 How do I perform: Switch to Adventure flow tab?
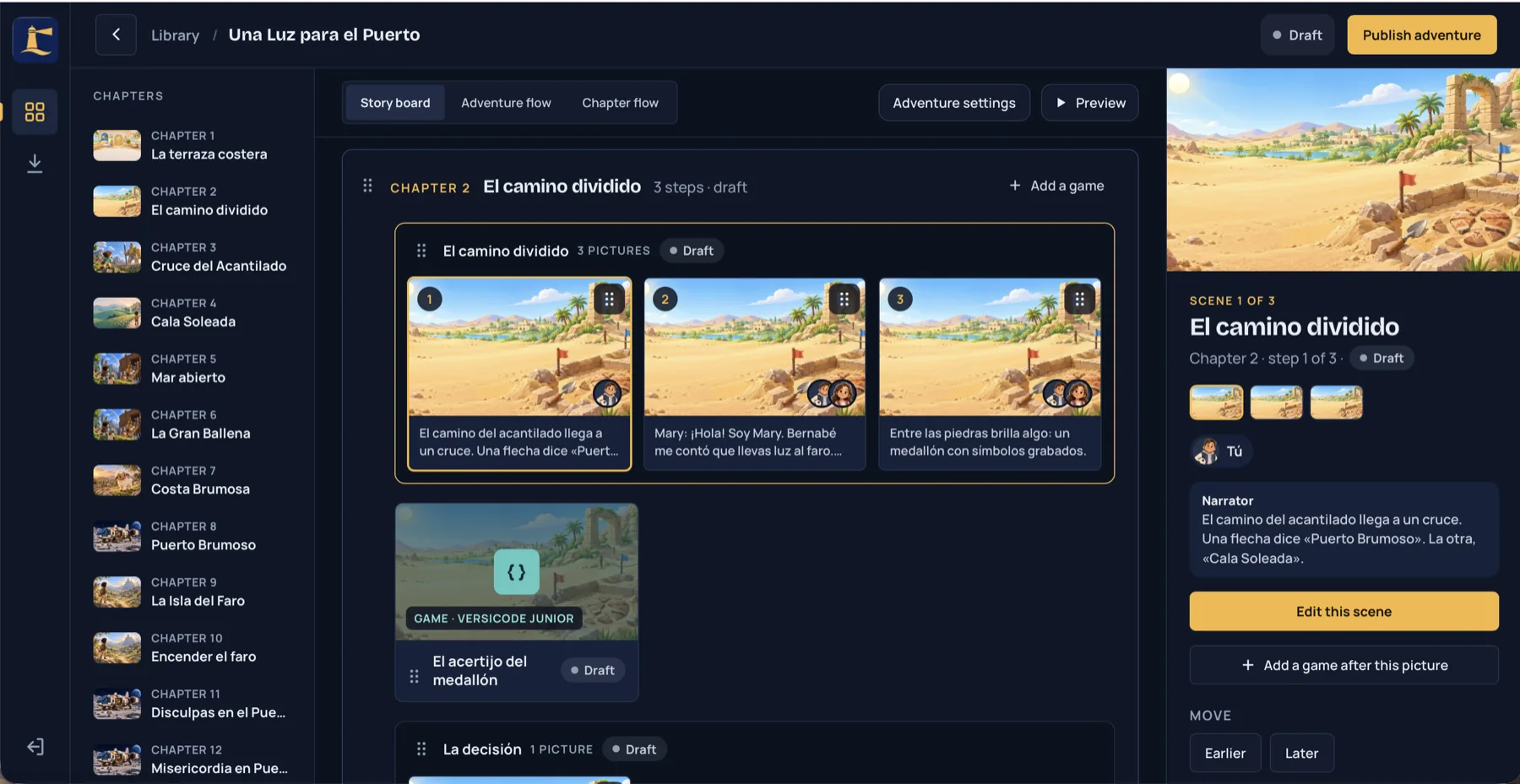click(x=506, y=103)
